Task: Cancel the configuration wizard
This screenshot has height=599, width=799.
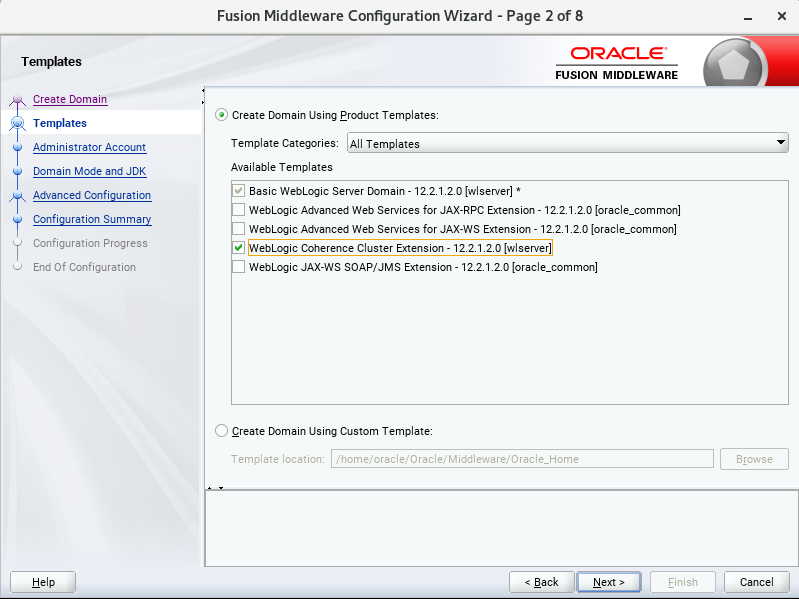Action: pyautogui.click(x=756, y=582)
